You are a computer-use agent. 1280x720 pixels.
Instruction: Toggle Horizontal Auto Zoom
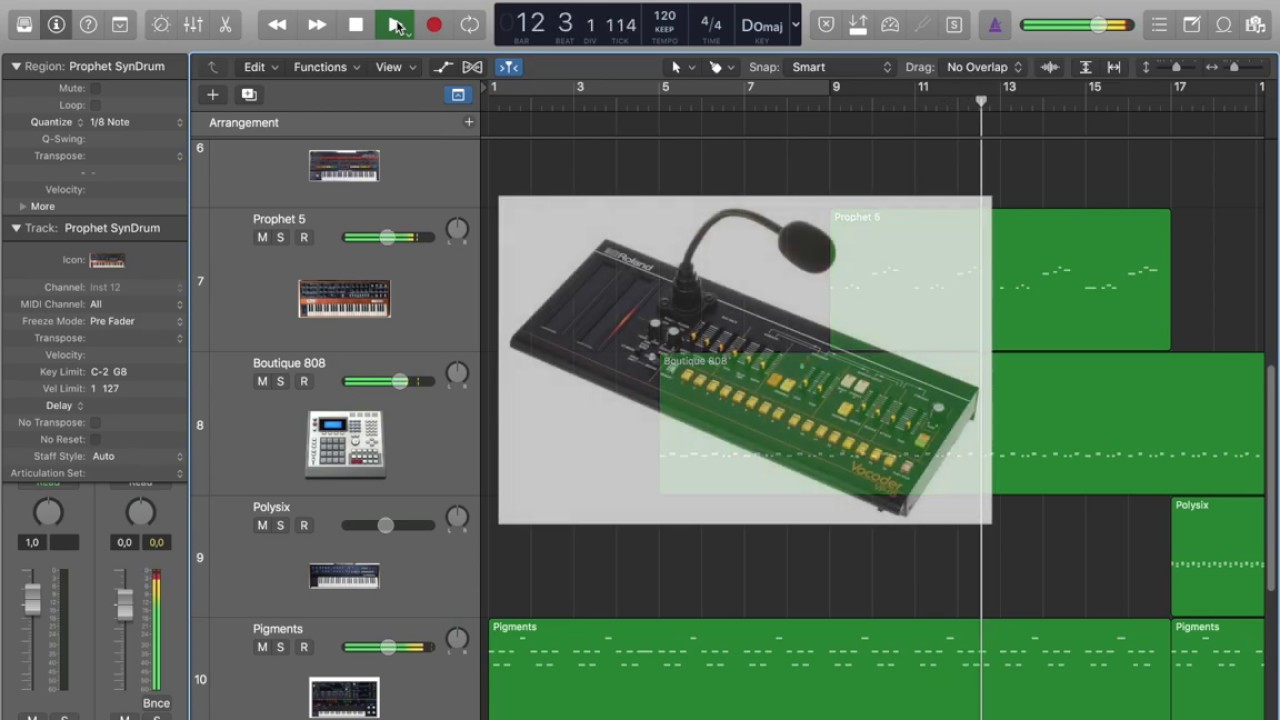pyautogui.click(x=1114, y=67)
